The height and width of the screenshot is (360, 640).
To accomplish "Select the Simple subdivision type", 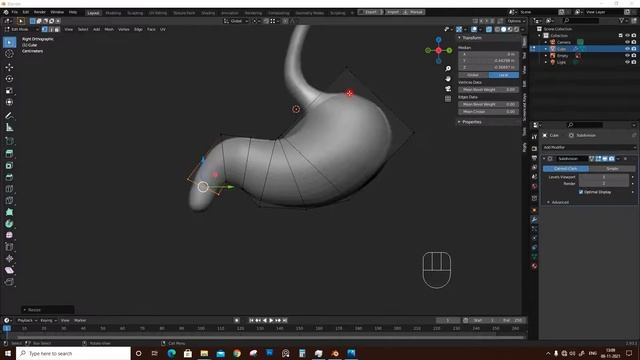I will [x=612, y=169].
